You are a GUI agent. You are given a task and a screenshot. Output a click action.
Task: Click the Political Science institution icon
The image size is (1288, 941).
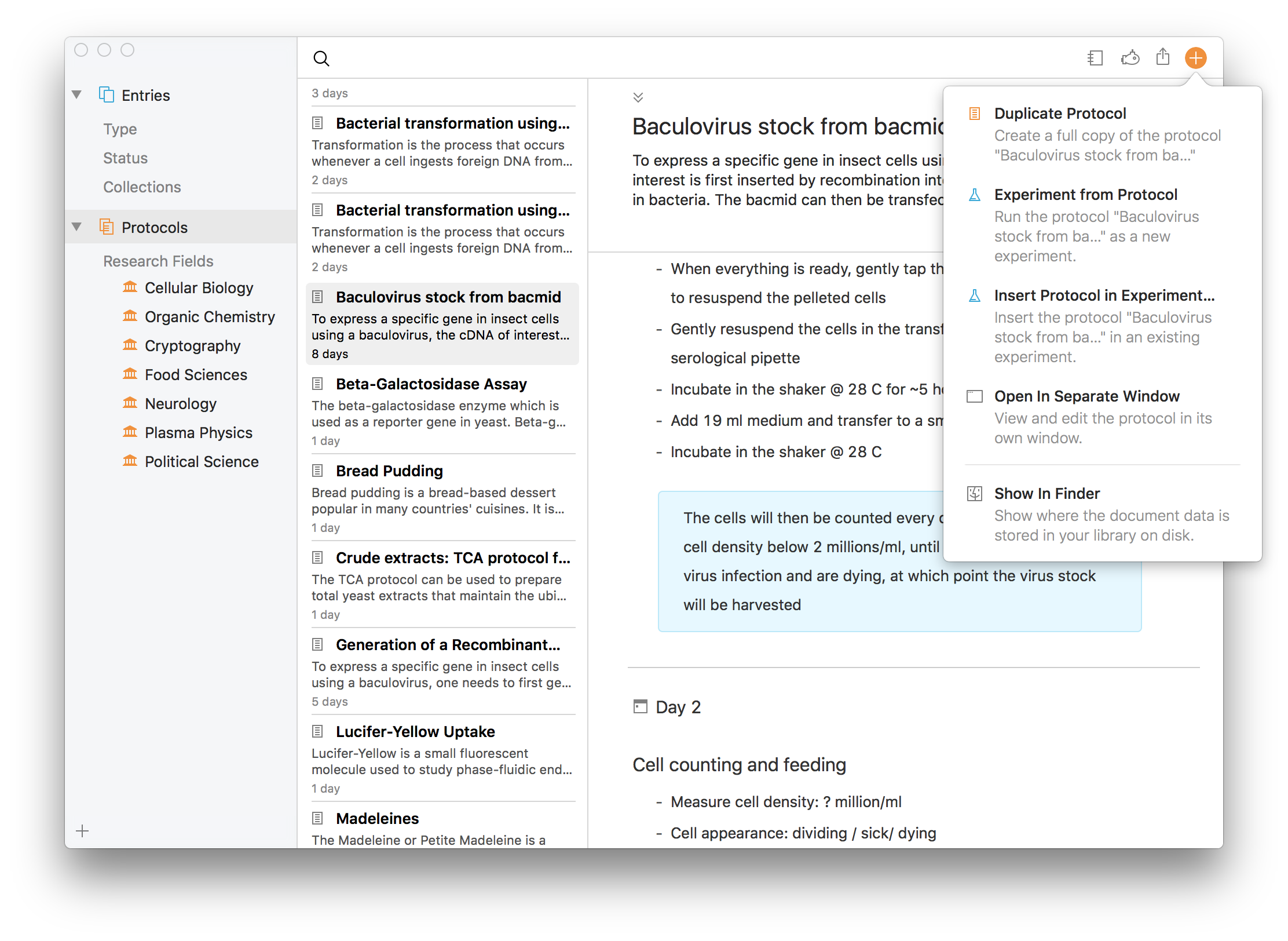coord(130,461)
